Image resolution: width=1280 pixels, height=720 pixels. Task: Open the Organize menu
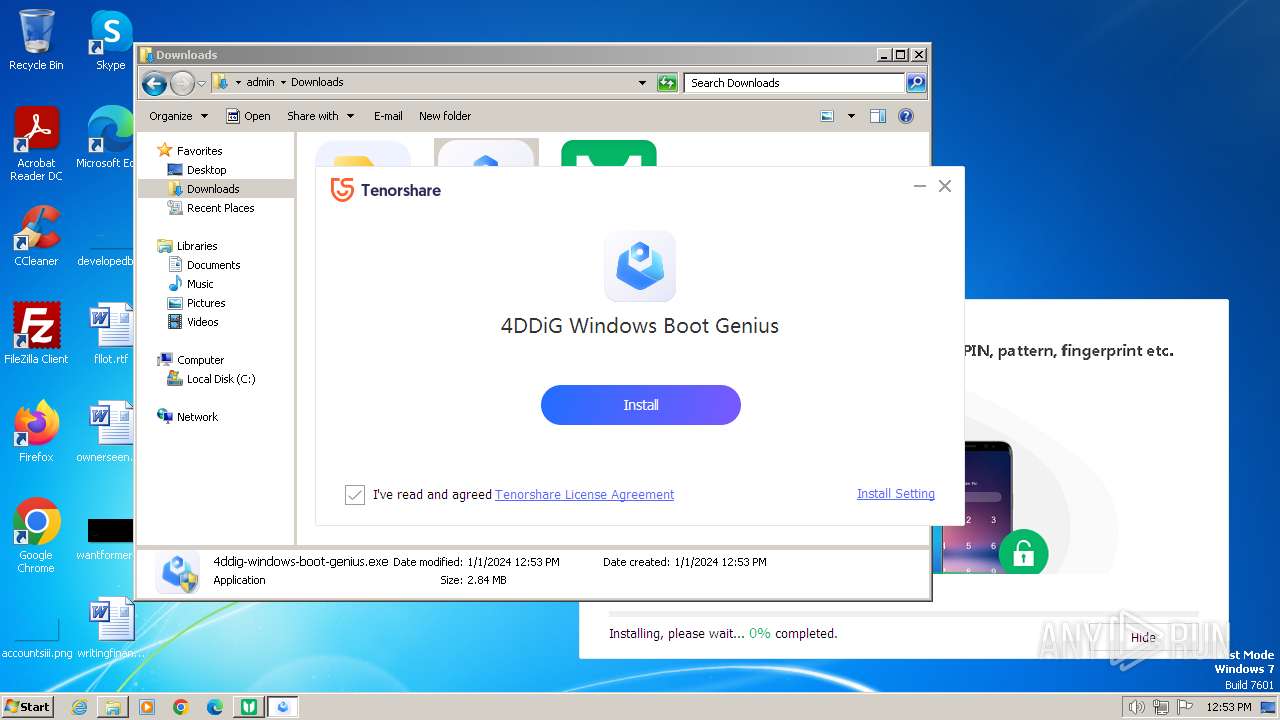pos(178,116)
